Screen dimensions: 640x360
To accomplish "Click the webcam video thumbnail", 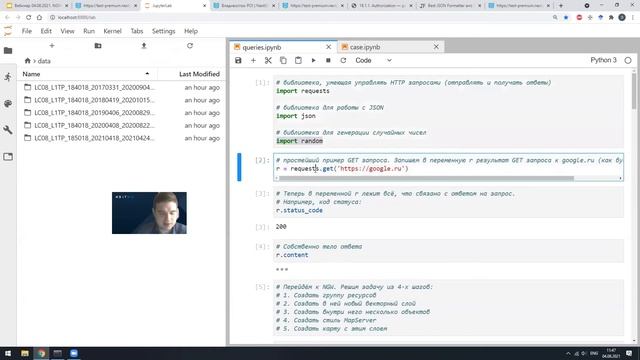I will click(x=149, y=213).
